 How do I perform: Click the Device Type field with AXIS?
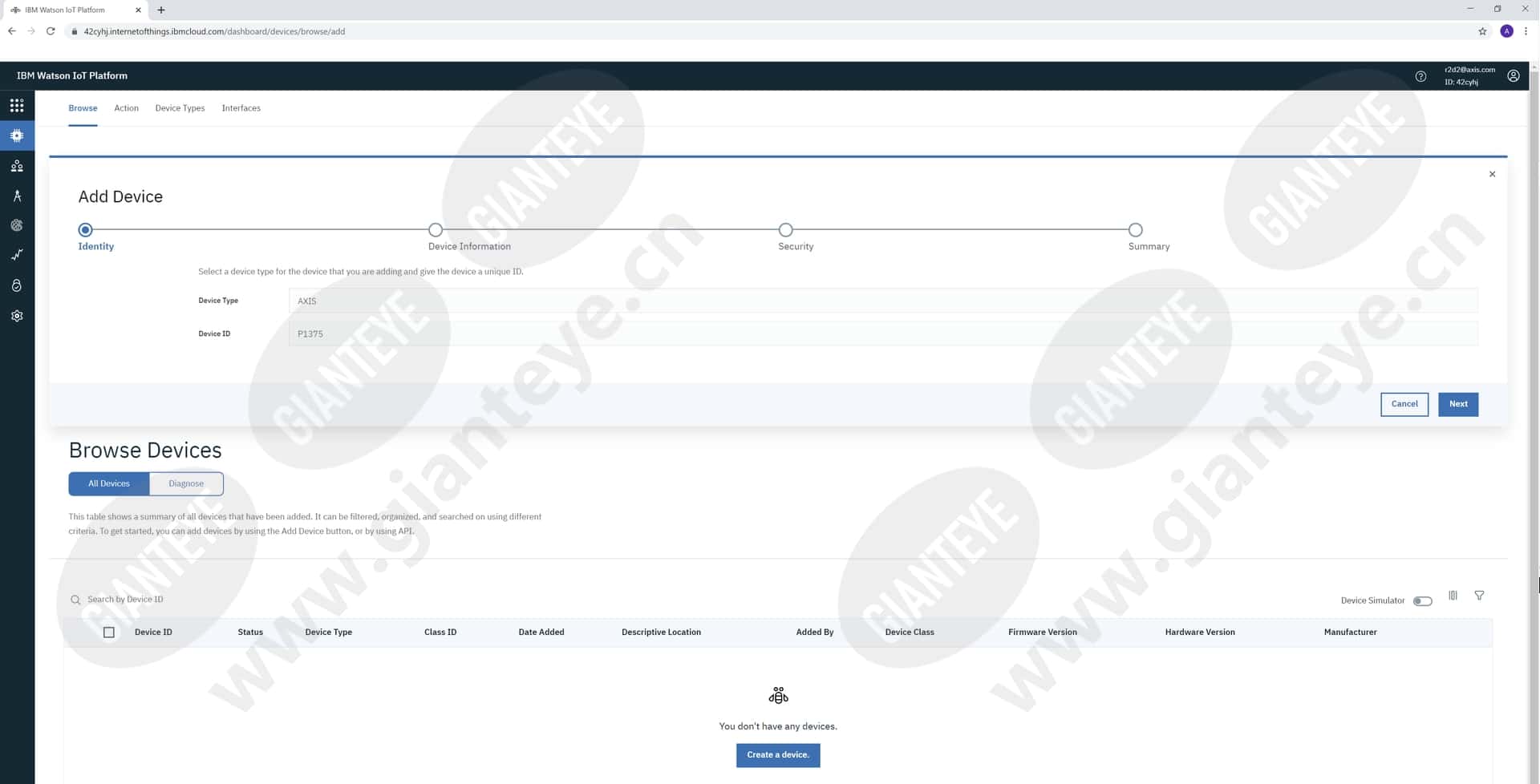click(883, 301)
